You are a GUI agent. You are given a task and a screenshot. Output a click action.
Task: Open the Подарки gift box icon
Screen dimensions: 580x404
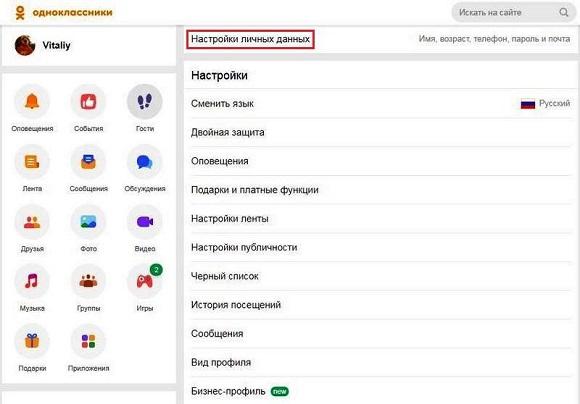tap(32, 341)
